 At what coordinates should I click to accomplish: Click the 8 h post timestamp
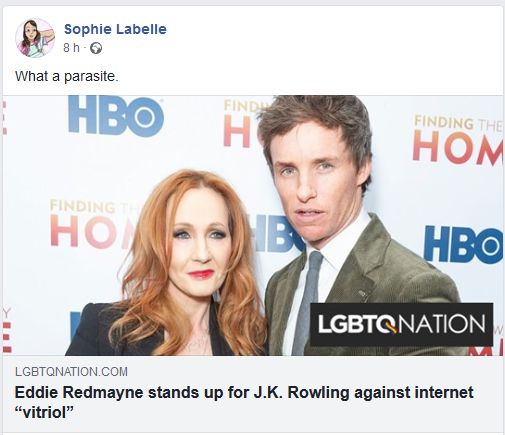click(71, 48)
